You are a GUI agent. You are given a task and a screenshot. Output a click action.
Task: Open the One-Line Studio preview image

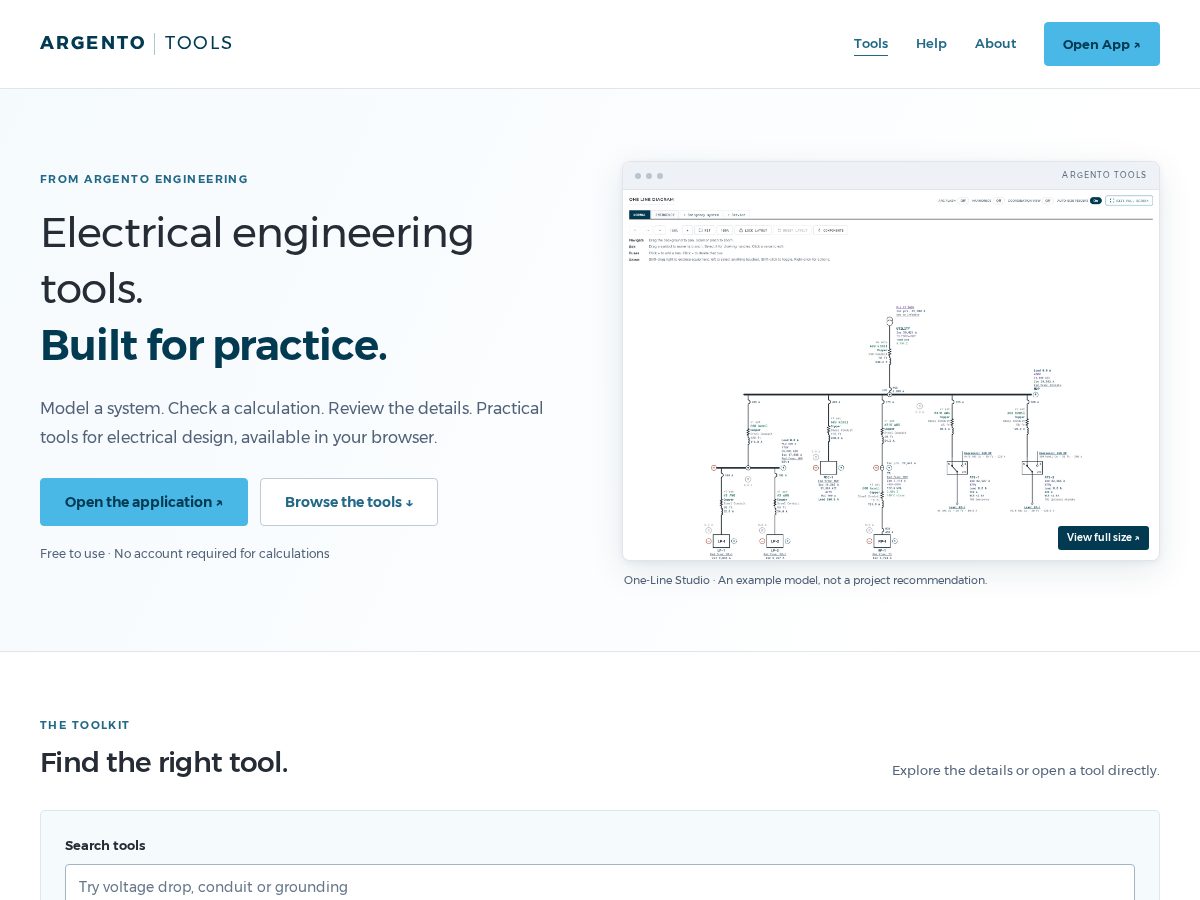point(890,374)
